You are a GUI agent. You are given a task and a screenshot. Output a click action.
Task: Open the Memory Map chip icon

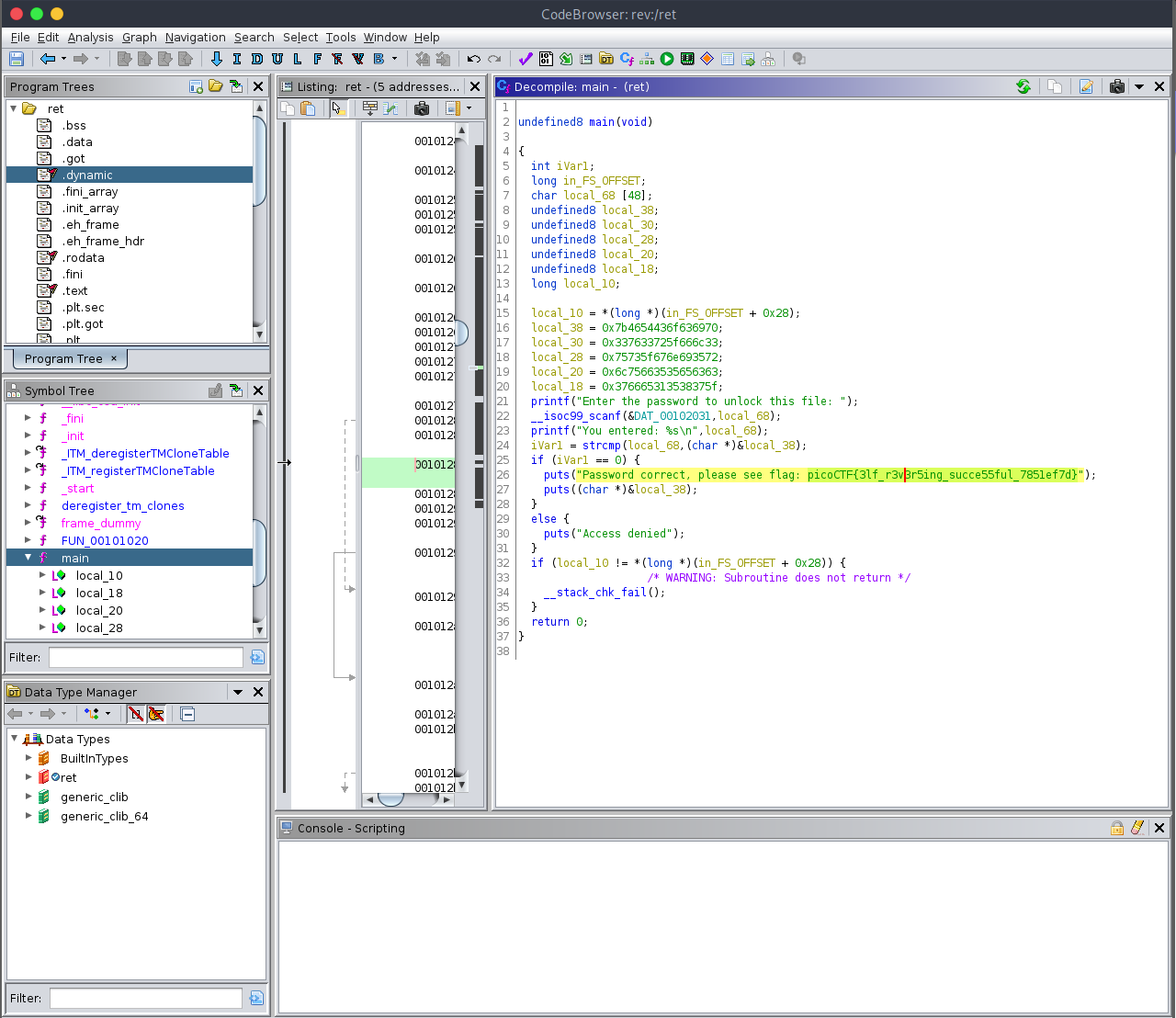tap(687, 59)
